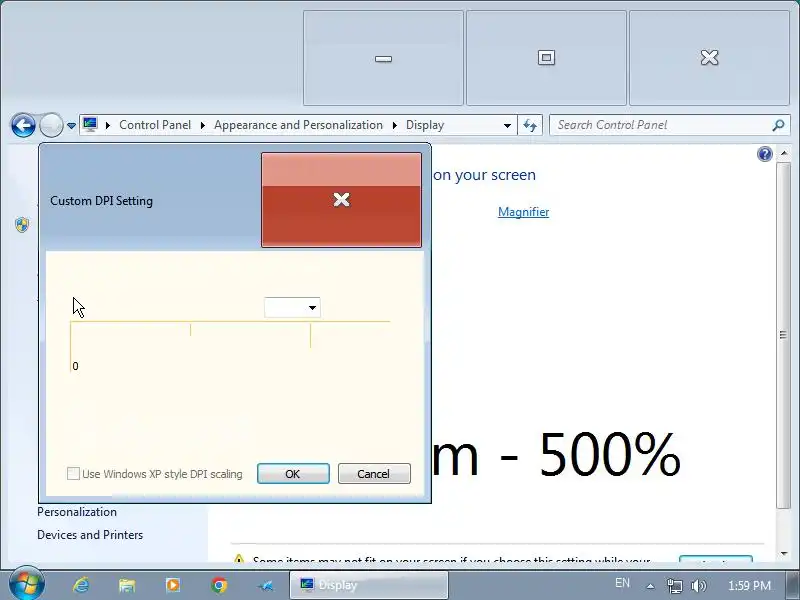
Task: Click the network tray icon
Action: coord(674,586)
